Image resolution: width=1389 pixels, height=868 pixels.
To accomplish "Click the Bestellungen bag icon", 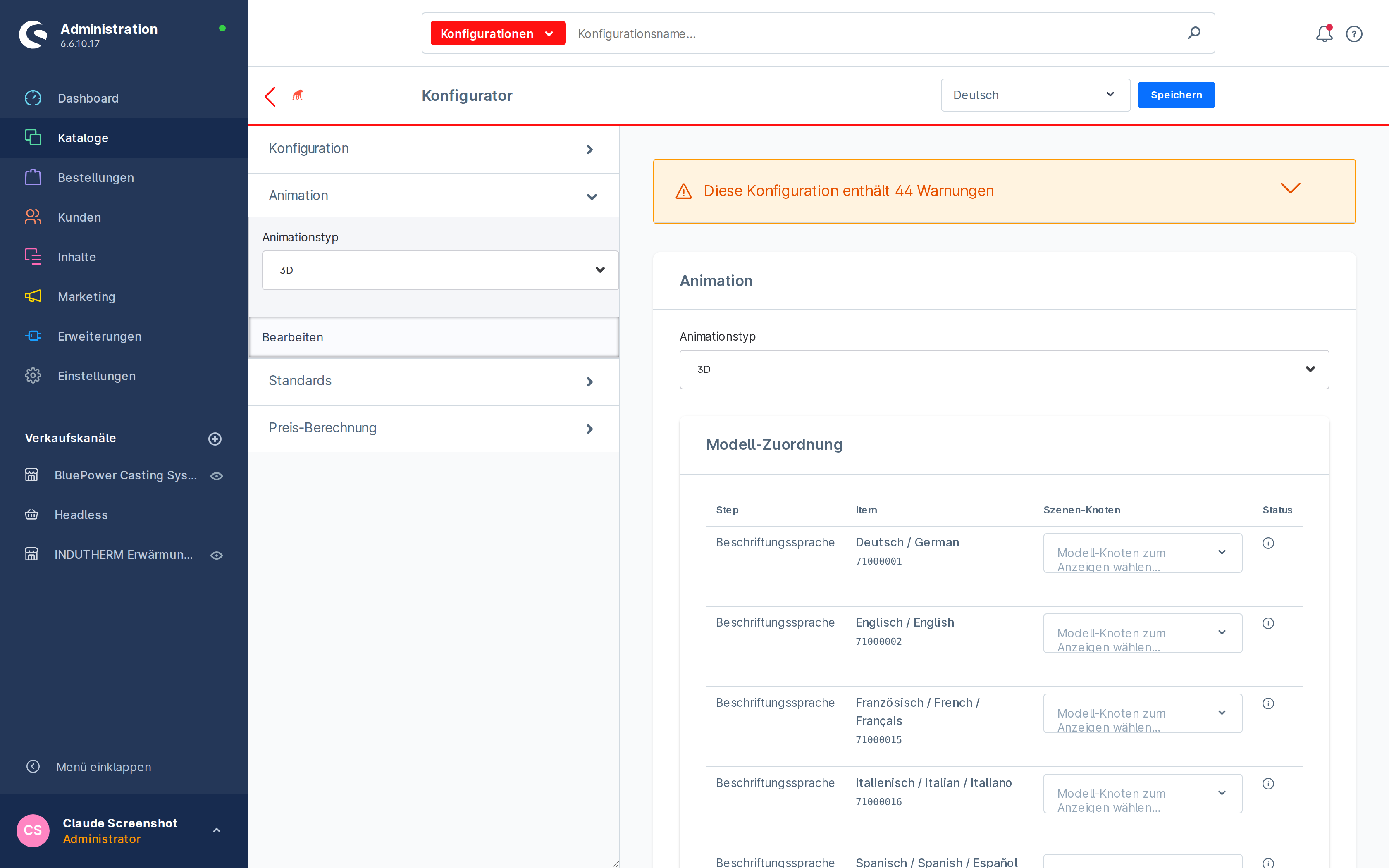I will [33, 177].
